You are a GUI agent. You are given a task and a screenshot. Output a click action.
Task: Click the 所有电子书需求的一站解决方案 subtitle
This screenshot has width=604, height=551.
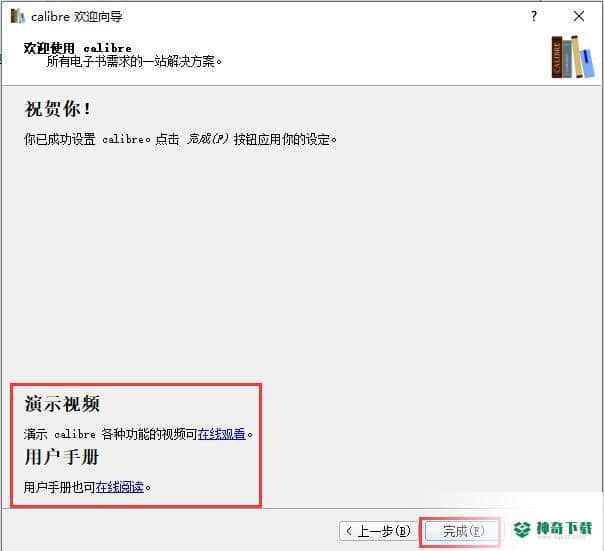point(134,61)
